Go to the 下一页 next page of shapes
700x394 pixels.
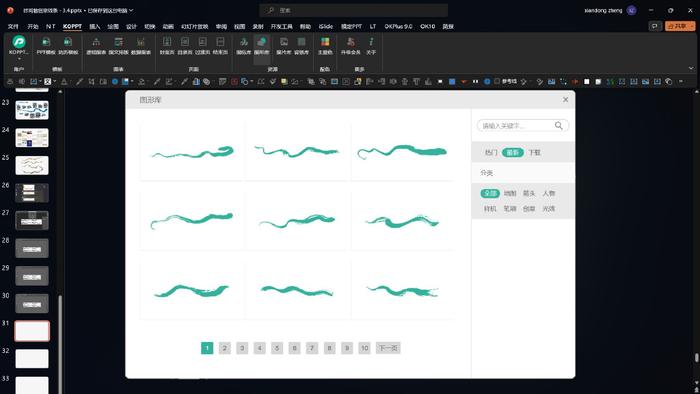[388, 348]
